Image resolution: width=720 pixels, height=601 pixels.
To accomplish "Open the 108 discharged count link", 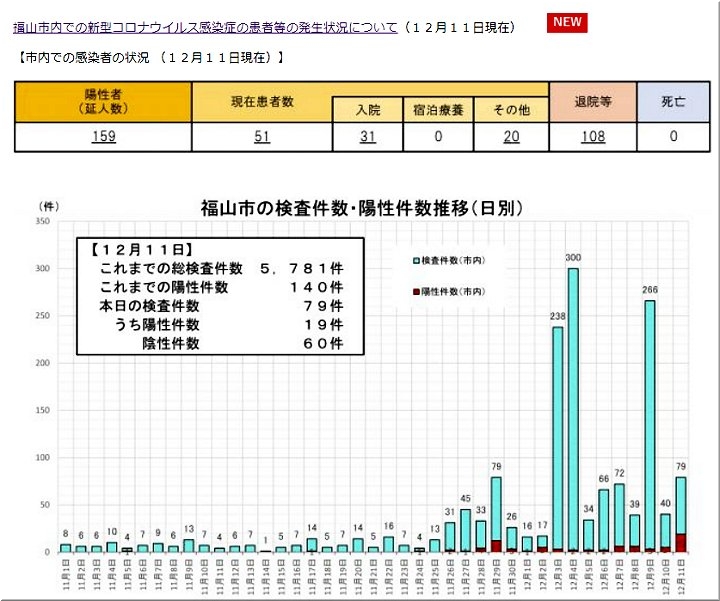I will pos(593,137).
